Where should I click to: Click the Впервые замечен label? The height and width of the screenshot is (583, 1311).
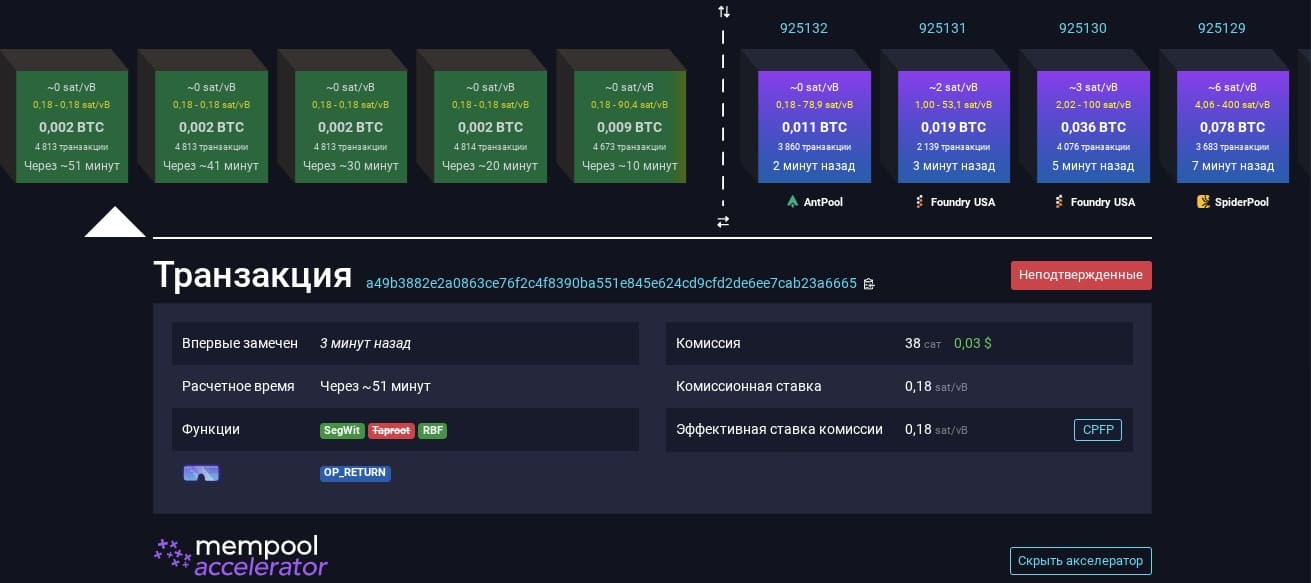240,343
